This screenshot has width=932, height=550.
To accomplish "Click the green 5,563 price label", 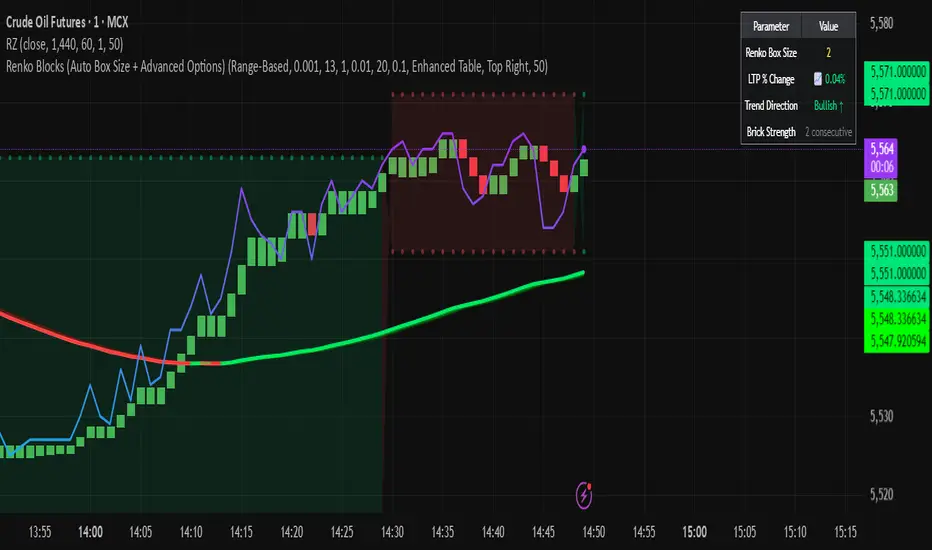I will (x=881, y=190).
